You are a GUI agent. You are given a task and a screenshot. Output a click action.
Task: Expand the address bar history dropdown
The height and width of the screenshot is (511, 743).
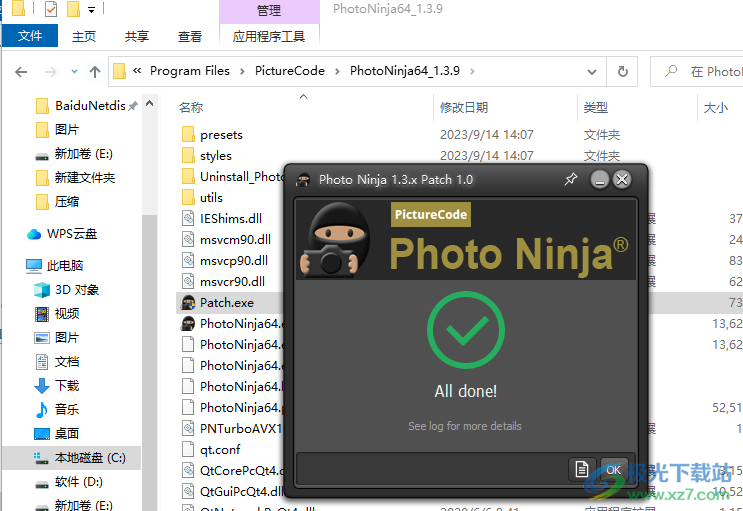[592, 72]
